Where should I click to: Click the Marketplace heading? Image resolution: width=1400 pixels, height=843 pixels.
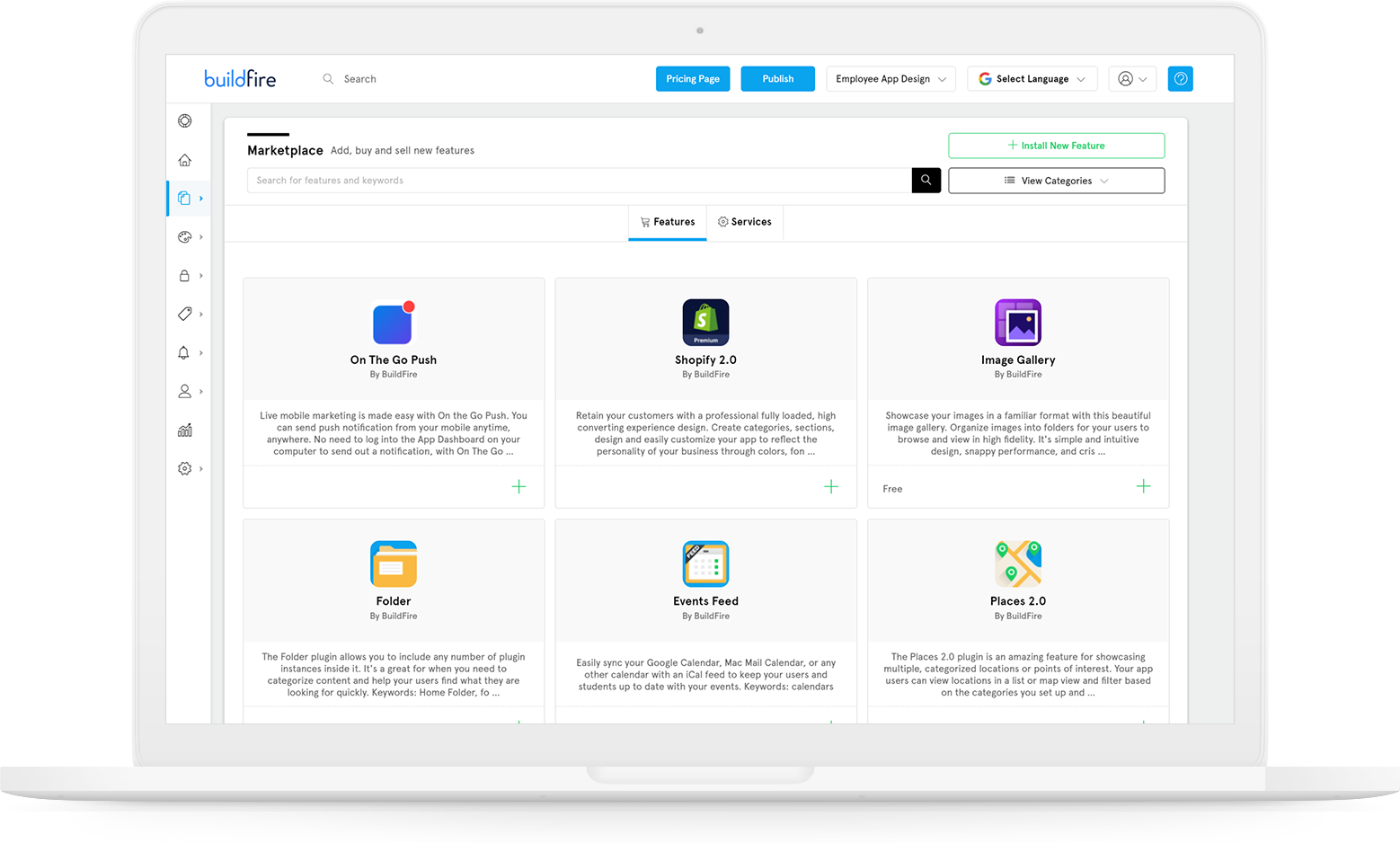coord(285,150)
